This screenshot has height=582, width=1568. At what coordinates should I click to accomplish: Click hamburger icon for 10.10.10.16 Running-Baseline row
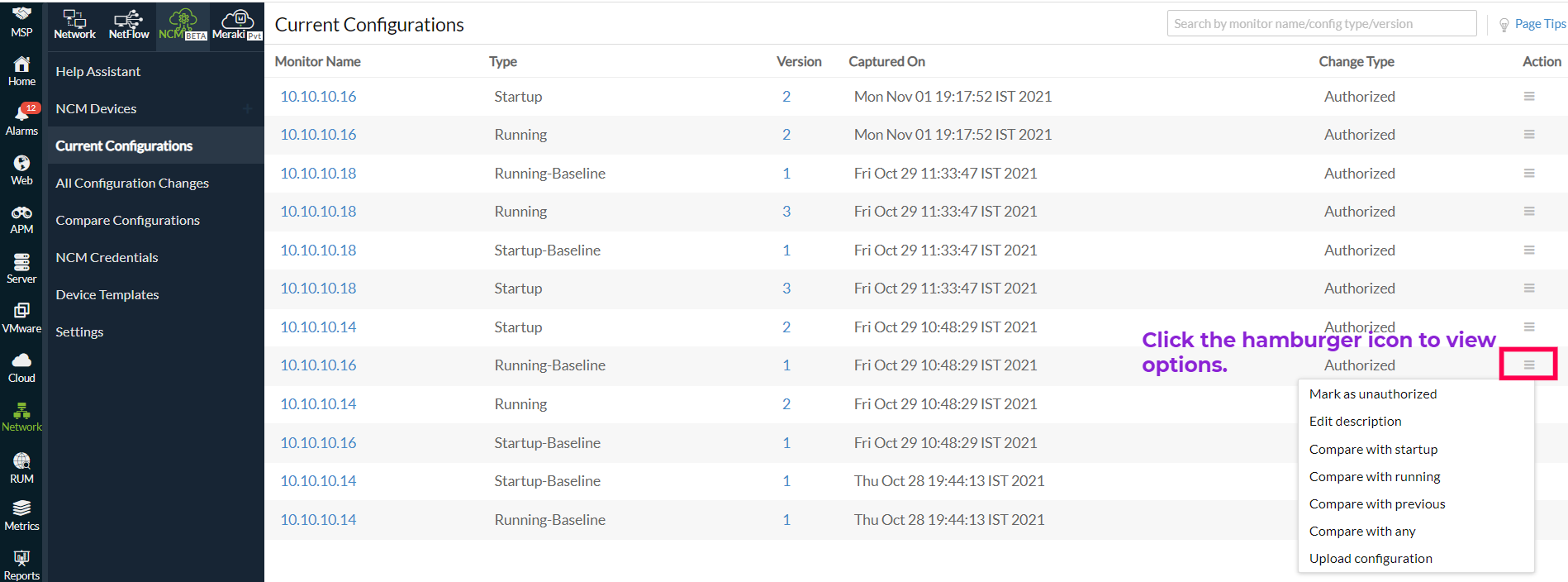[x=1529, y=365]
